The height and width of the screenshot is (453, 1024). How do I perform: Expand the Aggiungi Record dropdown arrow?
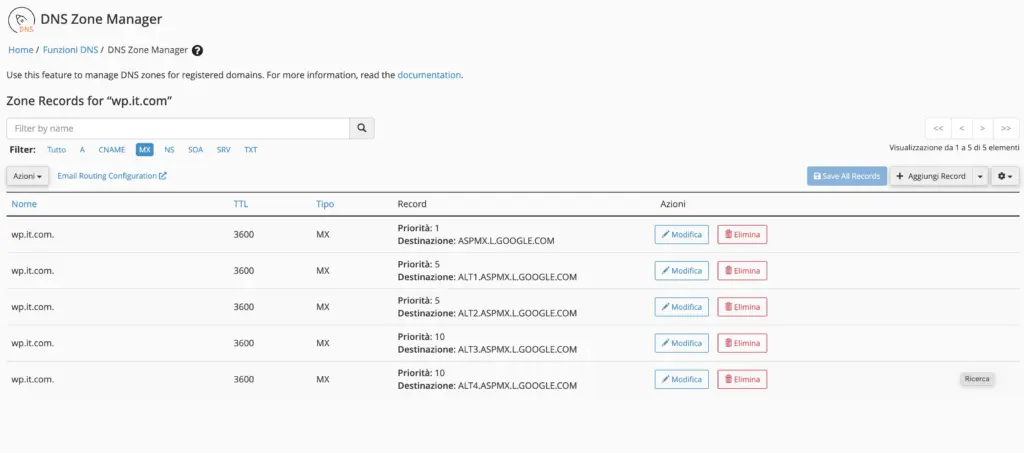[980, 176]
